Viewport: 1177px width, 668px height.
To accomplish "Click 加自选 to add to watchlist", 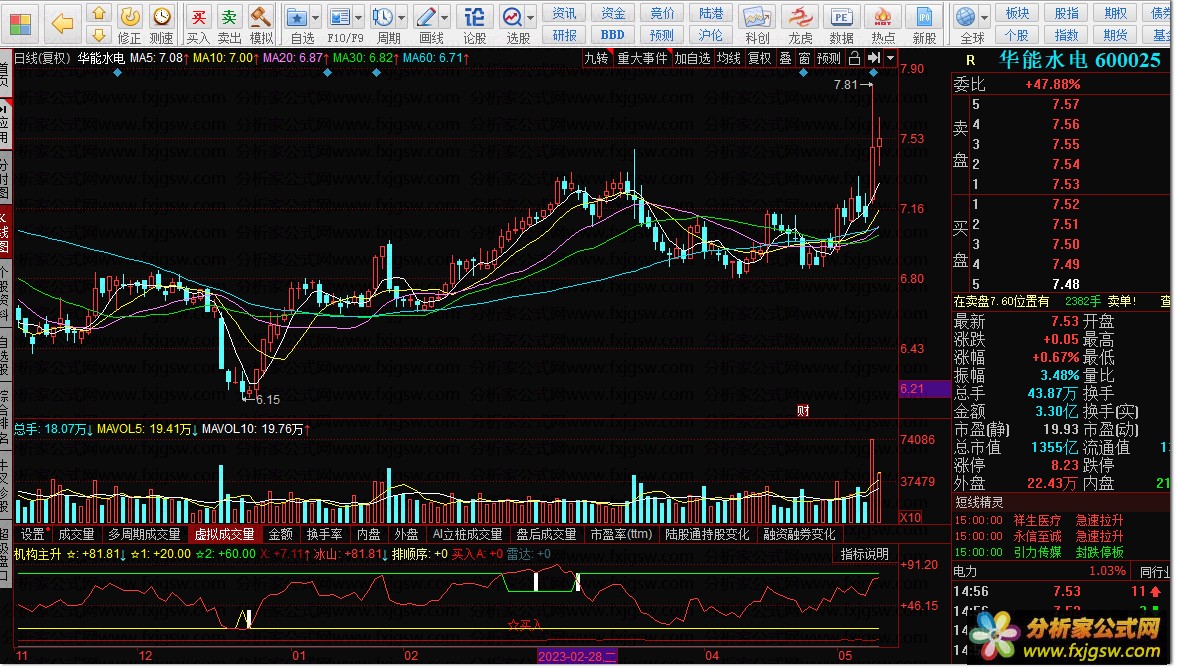I will [x=692, y=59].
